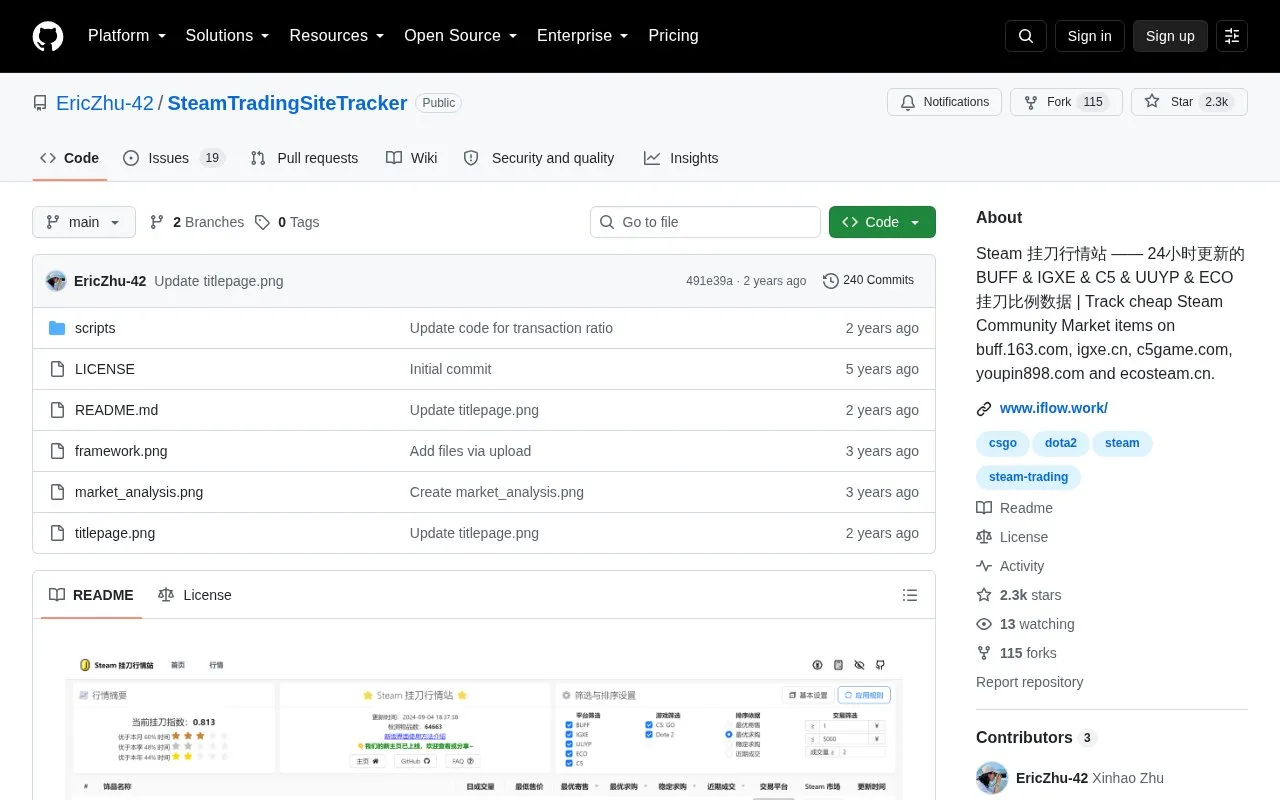This screenshot has height=800, width=1280.
Task: Switch to the Pull requests tab
Action: tap(304, 158)
